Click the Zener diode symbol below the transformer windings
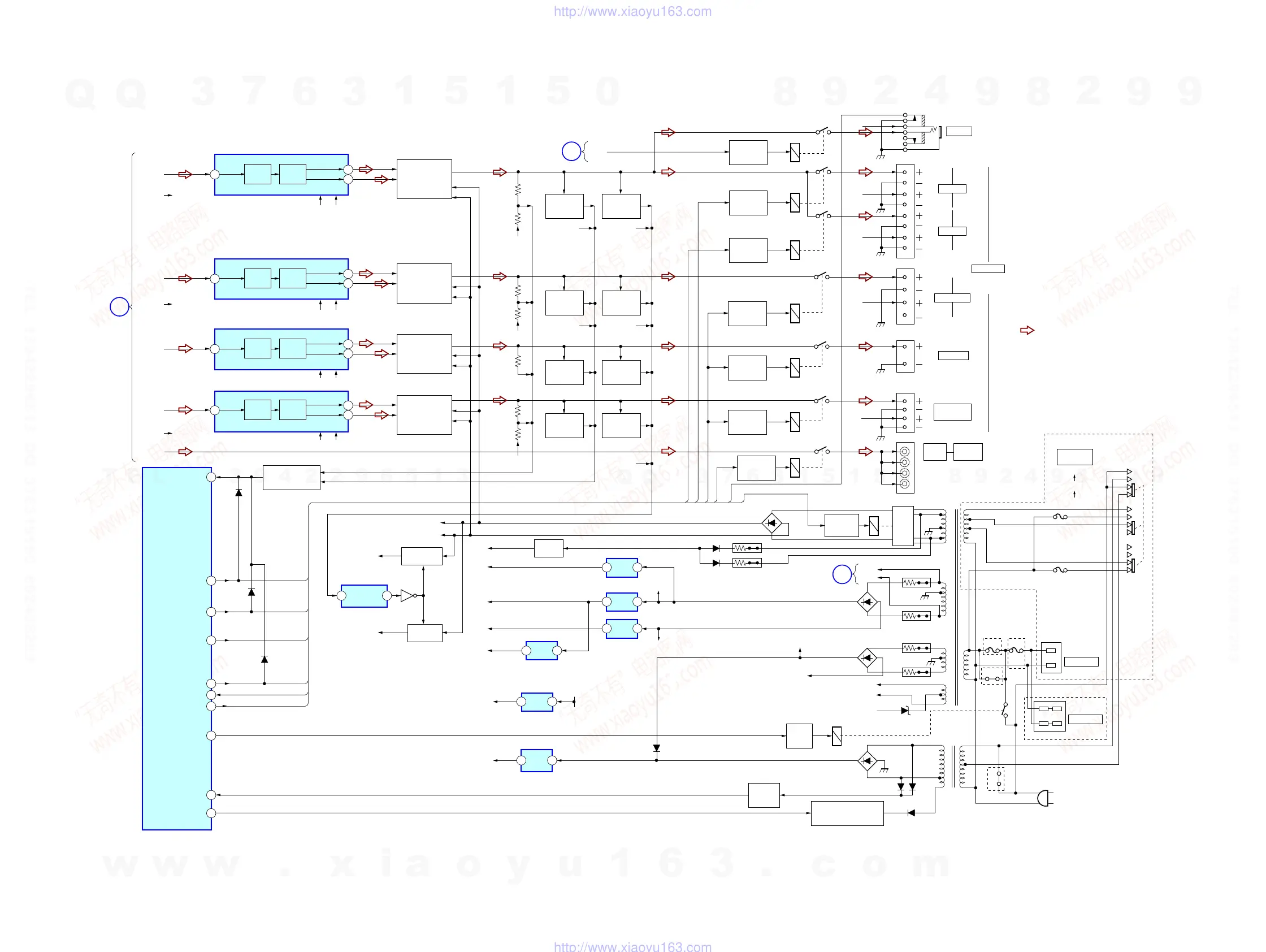 (905, 711)
